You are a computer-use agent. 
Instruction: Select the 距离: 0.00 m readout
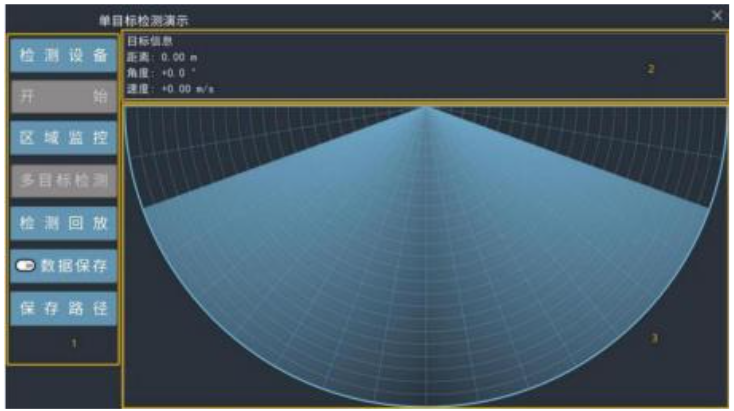coord(162,58)
